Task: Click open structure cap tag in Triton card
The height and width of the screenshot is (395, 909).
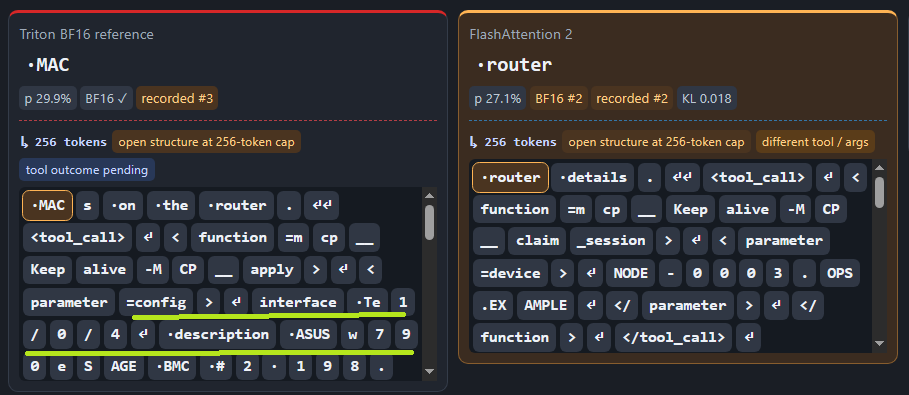Action: point(206,142)
